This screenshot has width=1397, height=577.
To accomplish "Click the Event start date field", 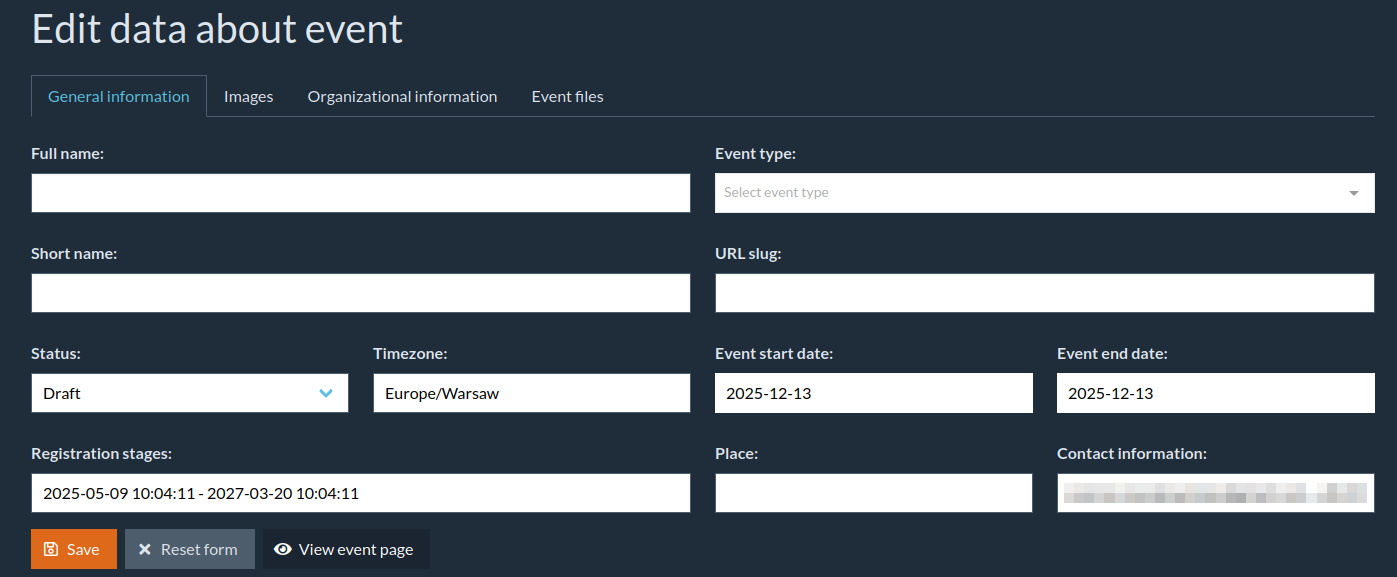I will pos(873,393).
